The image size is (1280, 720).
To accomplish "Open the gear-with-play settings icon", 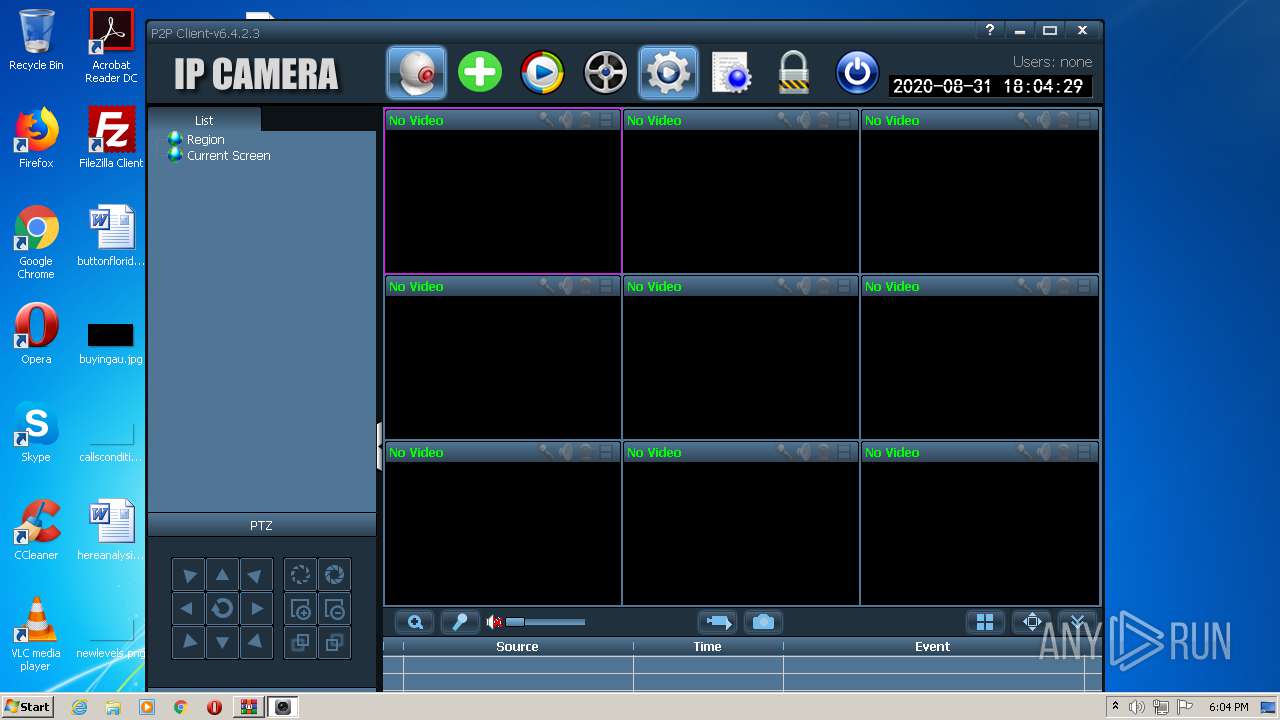I will click(668, 73).
